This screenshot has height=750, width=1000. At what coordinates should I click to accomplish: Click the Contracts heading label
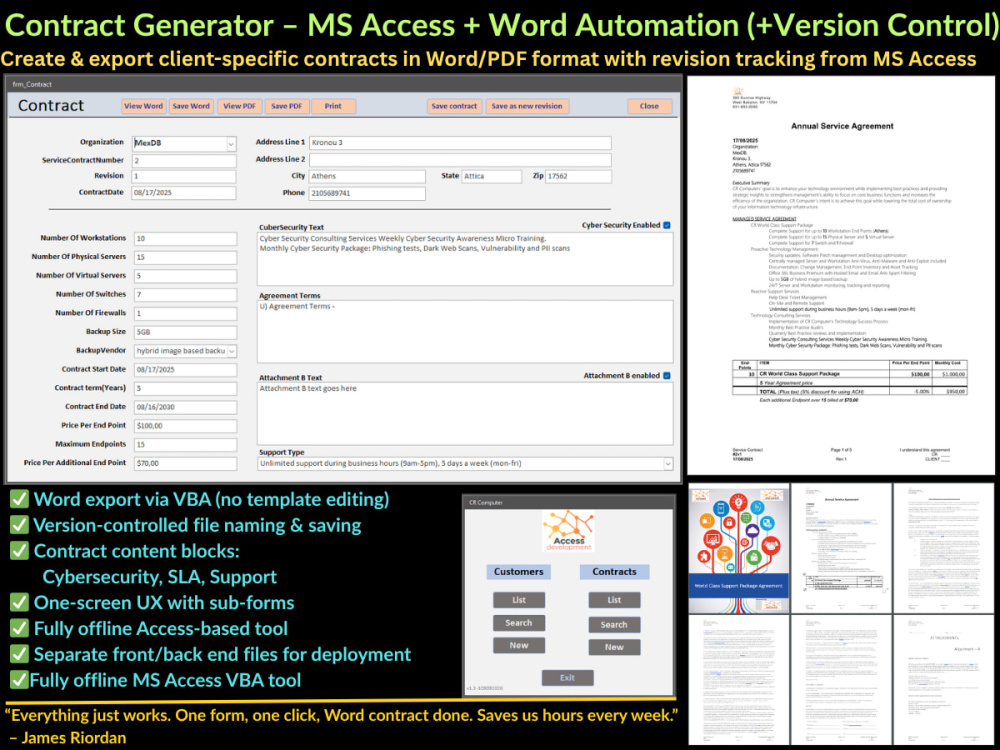[x=614, y=571]
